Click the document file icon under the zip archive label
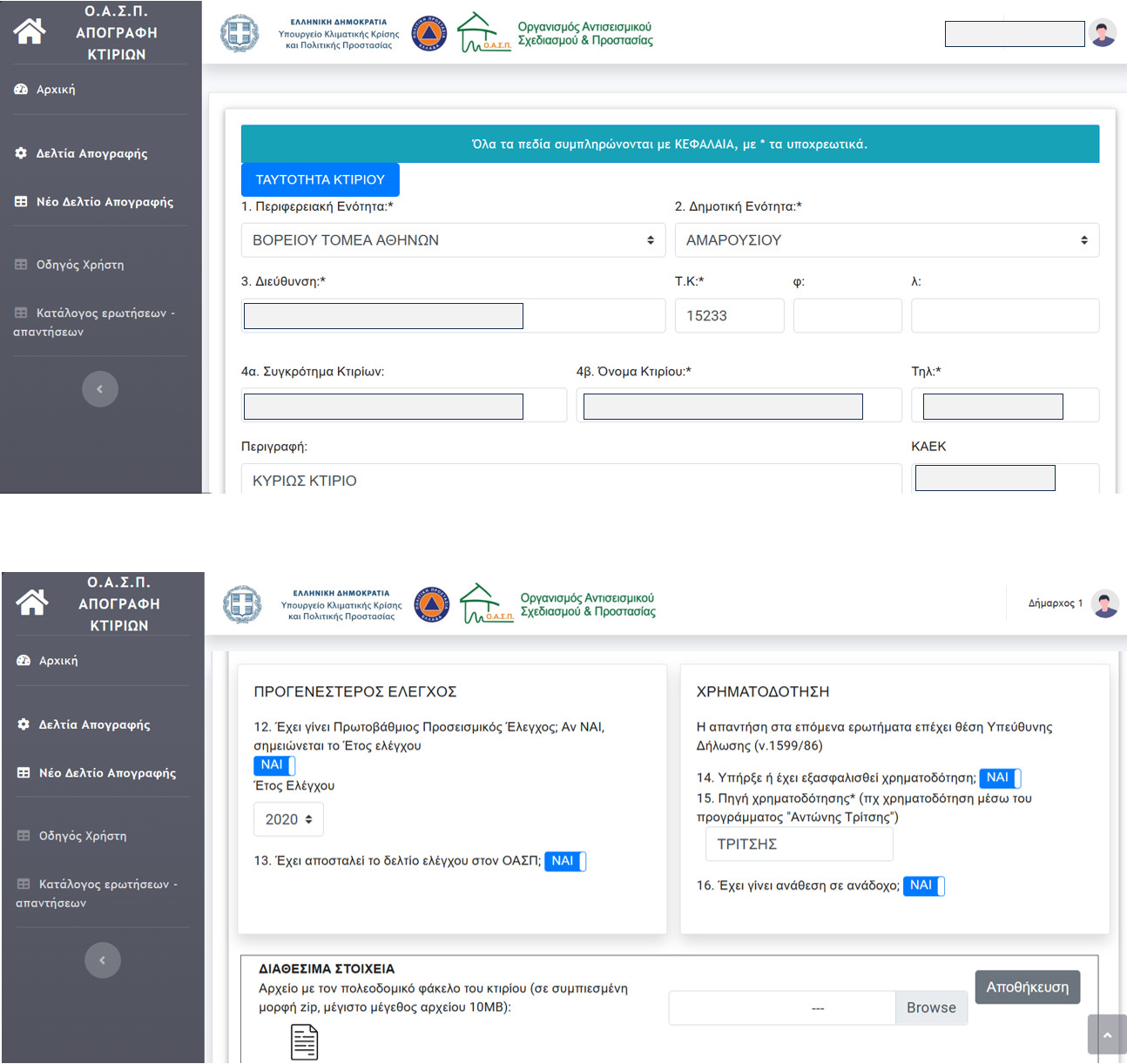Image resolution: width=1127 pixels, height=1064 pixels. 304,1042
